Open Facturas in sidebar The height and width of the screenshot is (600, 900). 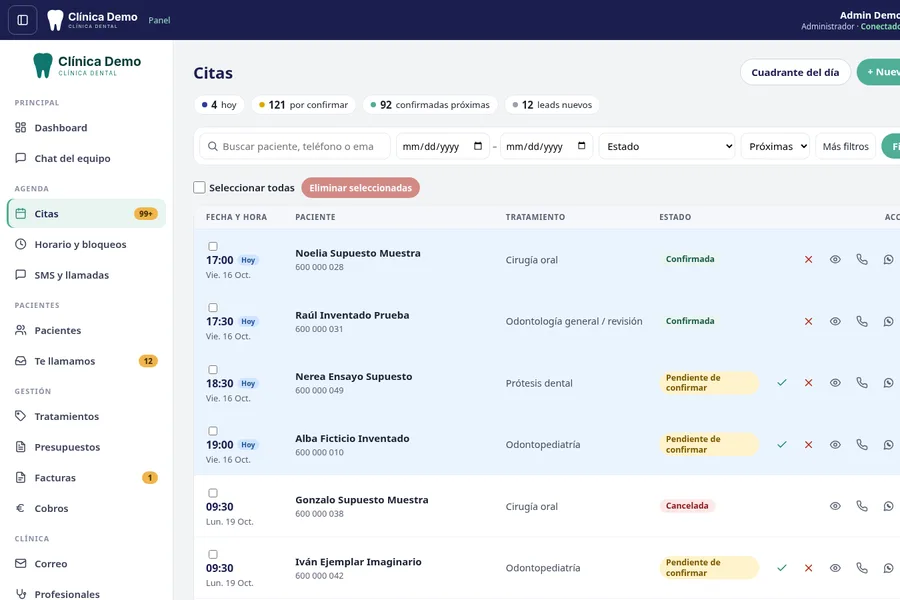(86, 478)
